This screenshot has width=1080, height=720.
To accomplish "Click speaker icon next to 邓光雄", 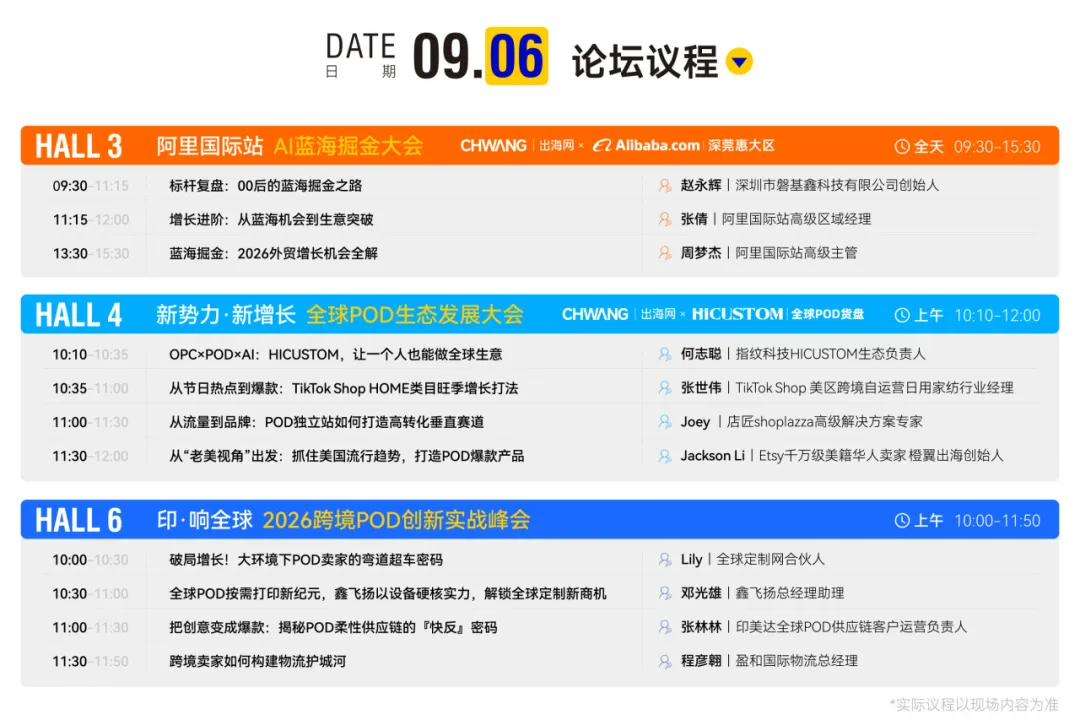I will [x=665, y=593].
